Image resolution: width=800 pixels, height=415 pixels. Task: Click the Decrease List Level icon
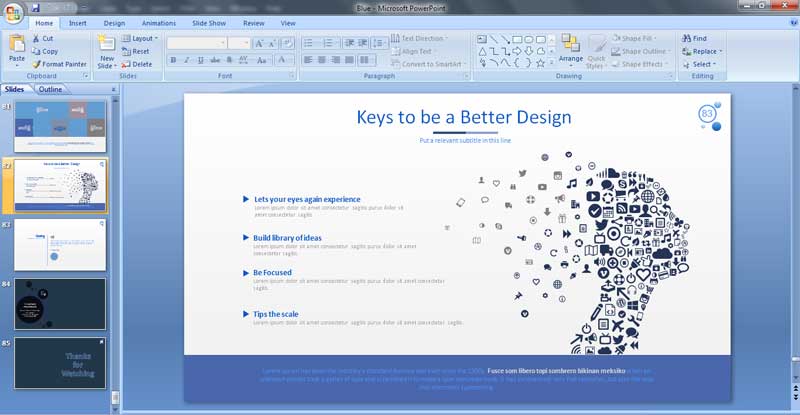click(x=349, y=43)
